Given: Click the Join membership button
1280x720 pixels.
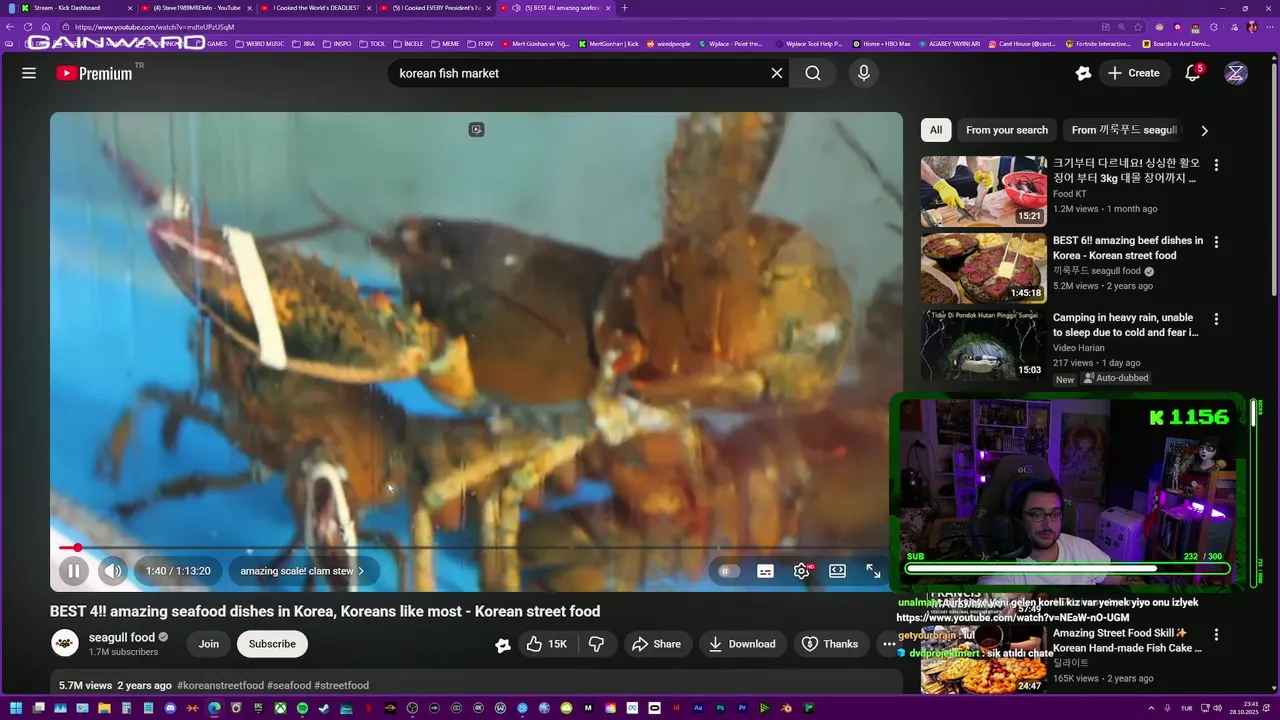Looking at the screenshot, I should [x=208, y=644].
